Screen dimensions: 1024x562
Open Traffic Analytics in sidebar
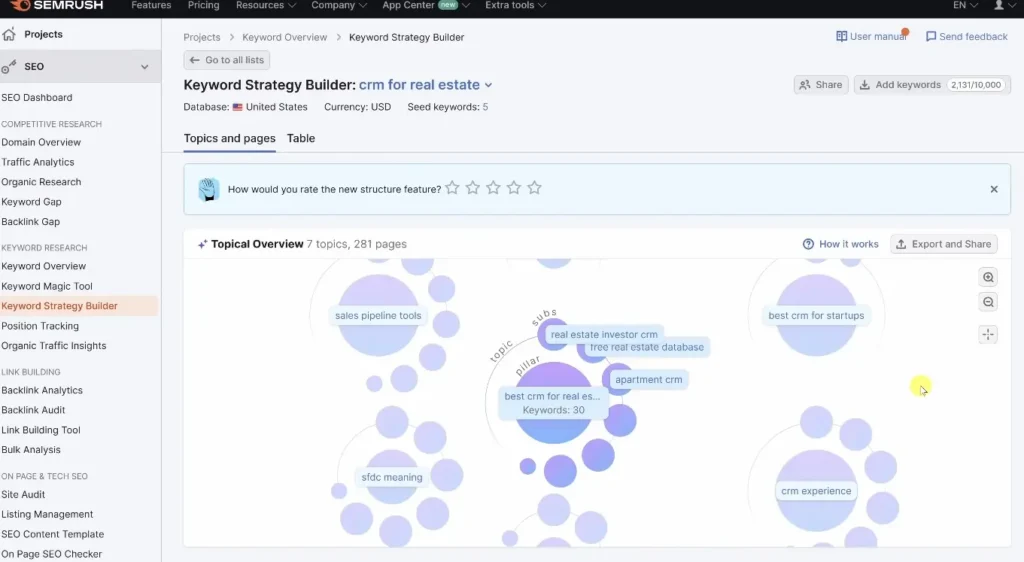tap(38, 162)
